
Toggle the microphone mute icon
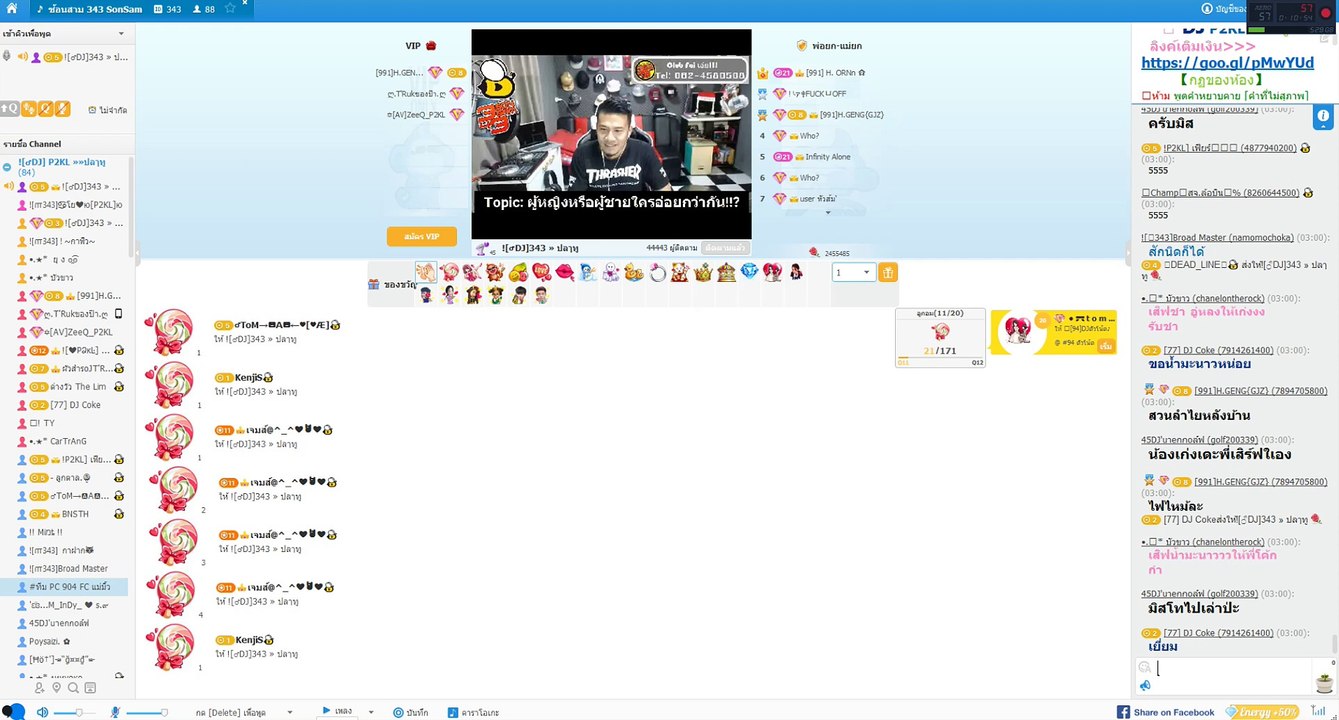[115, 712]
